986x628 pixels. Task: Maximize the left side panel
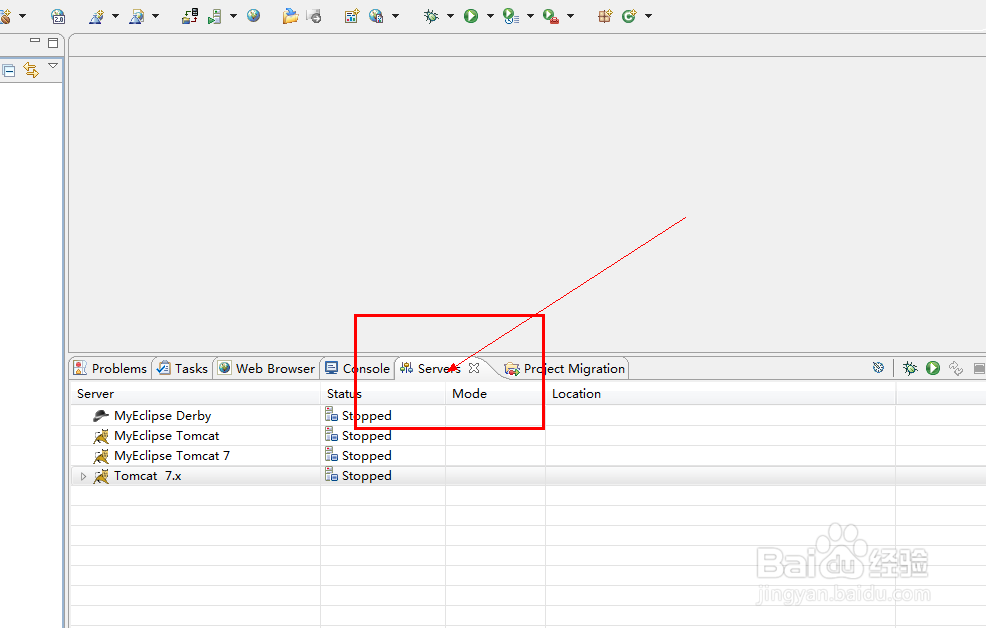coord(53,43)
